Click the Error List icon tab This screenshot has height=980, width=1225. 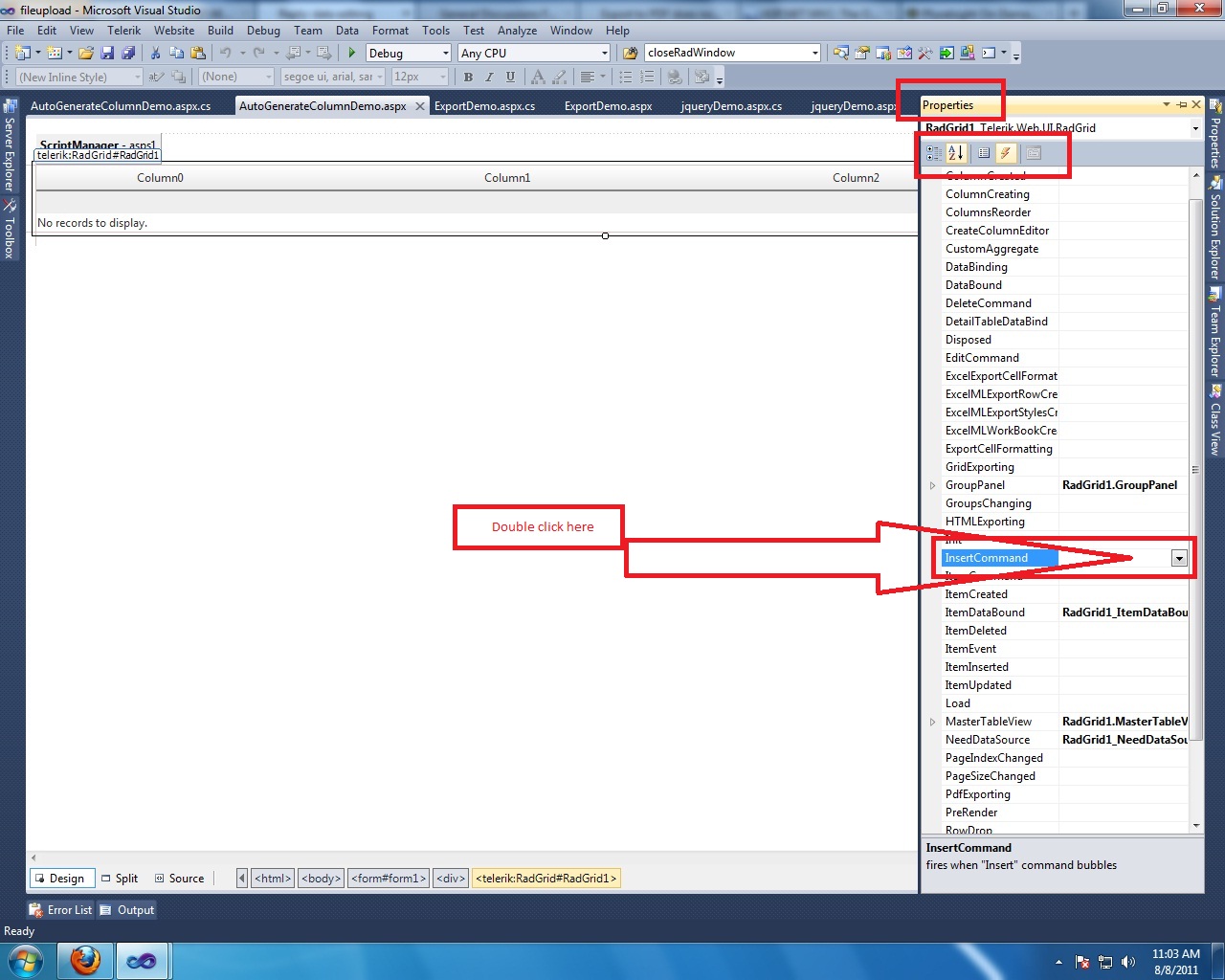tap(61, 909)
